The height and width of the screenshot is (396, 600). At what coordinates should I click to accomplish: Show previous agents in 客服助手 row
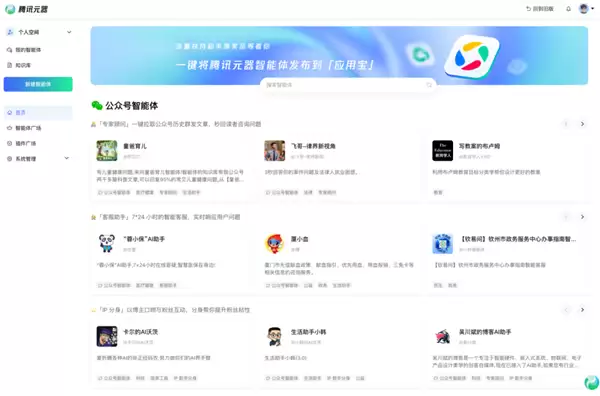coord(566,217)
